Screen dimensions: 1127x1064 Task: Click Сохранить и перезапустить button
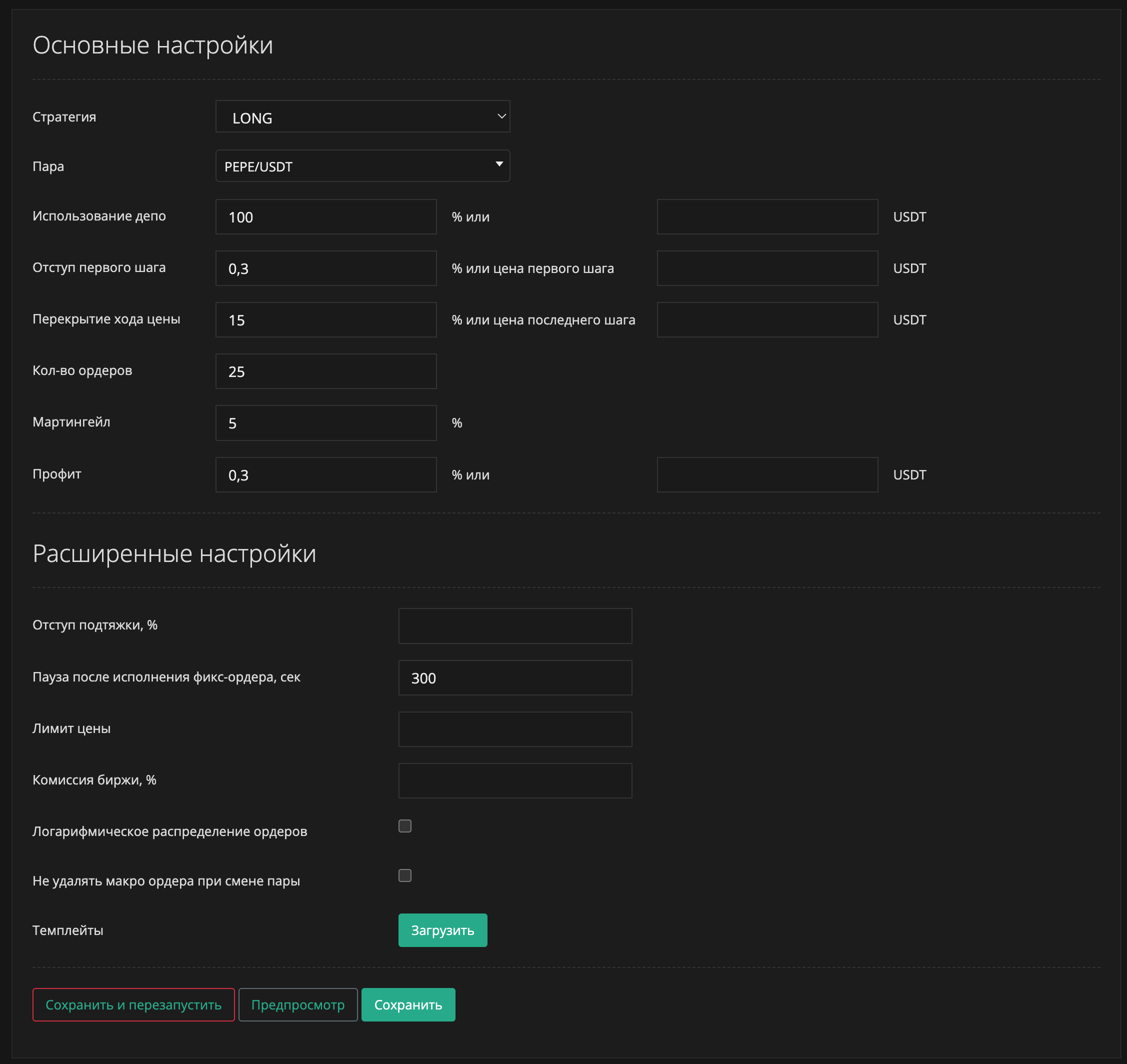(x=133, y=1005)
